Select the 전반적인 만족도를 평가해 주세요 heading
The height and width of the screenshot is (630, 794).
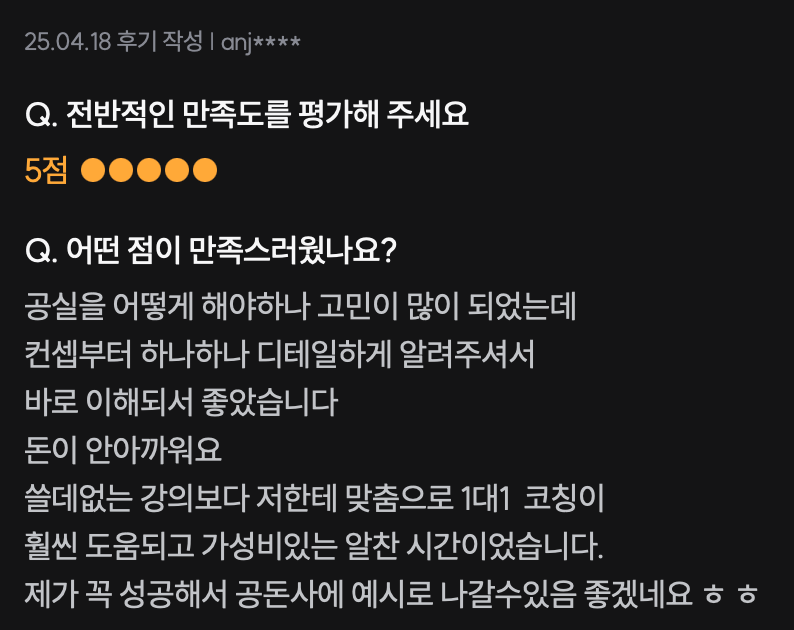click(x=247, y=113)
